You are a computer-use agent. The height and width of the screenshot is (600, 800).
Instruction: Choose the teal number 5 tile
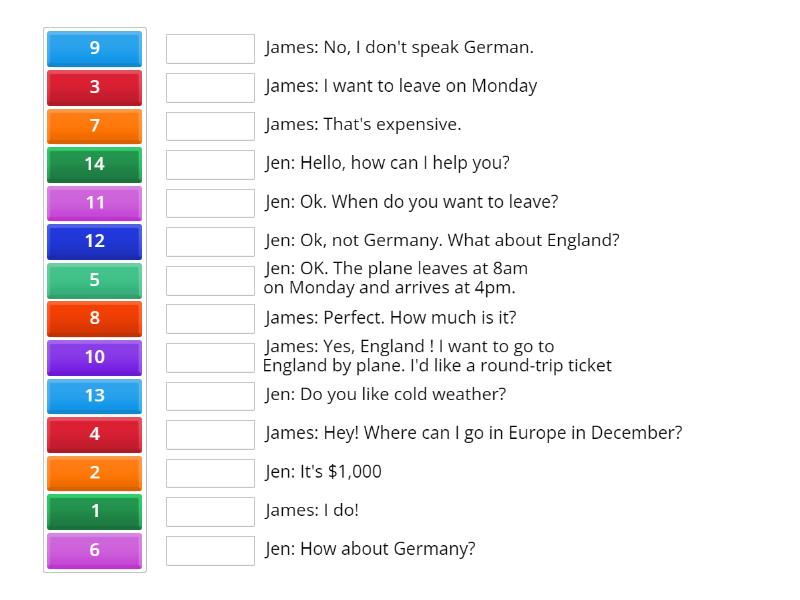tap(94, 280)
